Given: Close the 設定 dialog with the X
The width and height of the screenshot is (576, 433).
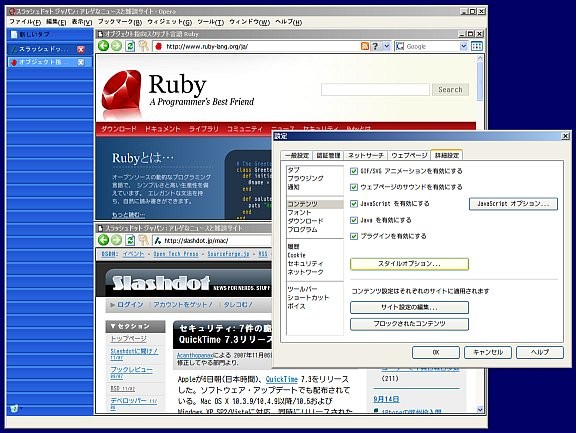Looking at the screenshot, I should [x=565, y=136].
